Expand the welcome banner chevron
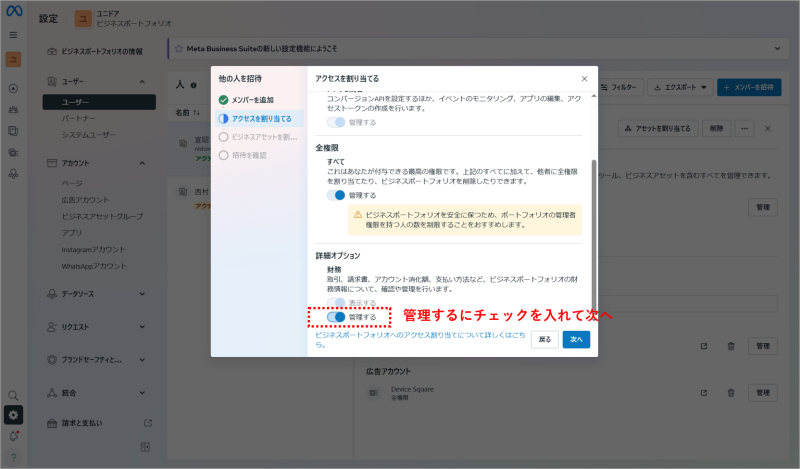This screenshot has width=800, height=469. click(x=777, y=48)
